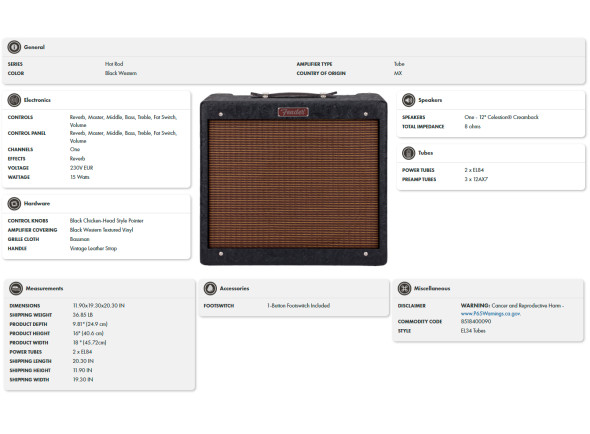Screen dimensions: 590x434
Task: Click the Miscellaneous section icon
Action: coord(404,289)
